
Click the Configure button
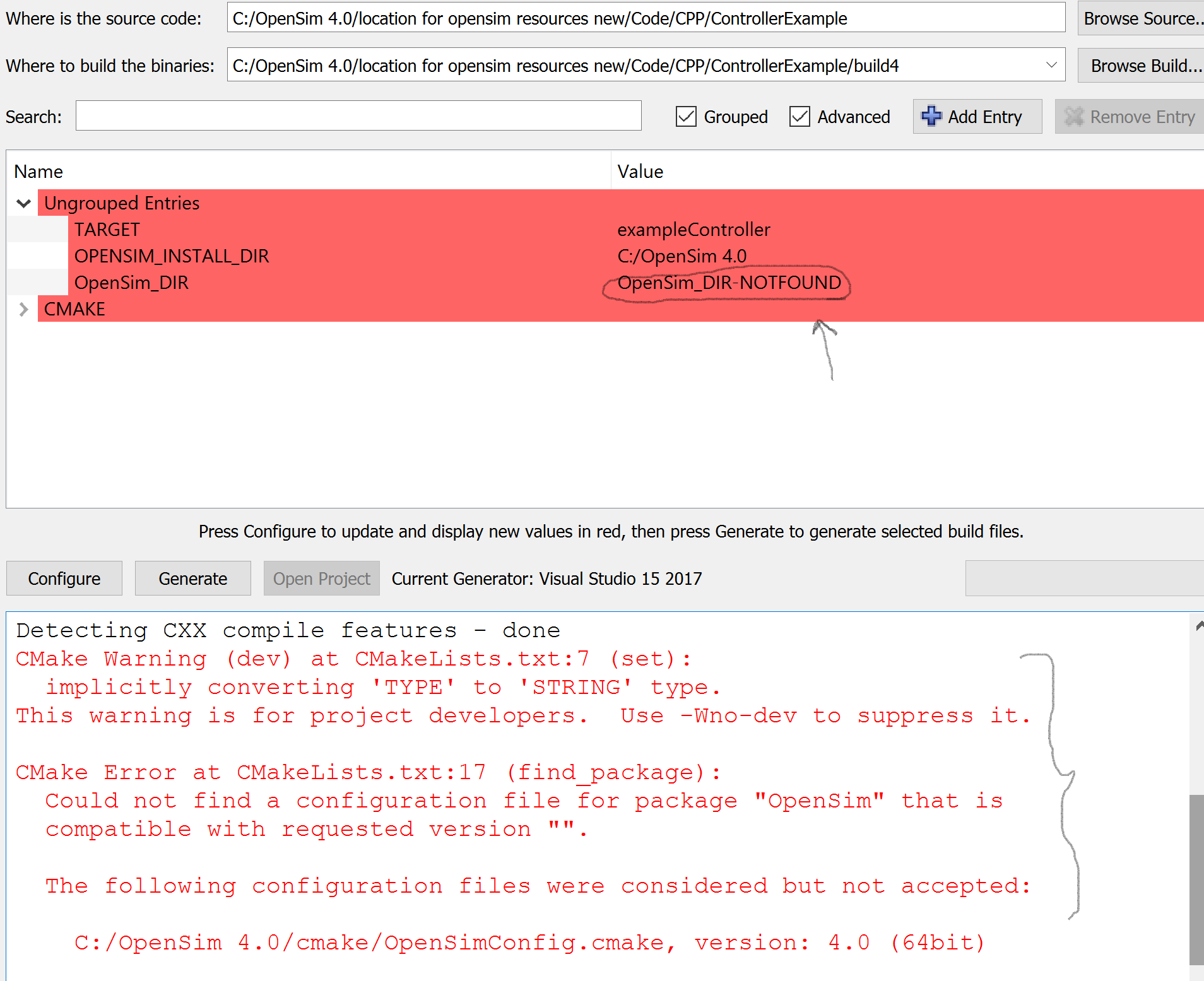click(64, 579)
